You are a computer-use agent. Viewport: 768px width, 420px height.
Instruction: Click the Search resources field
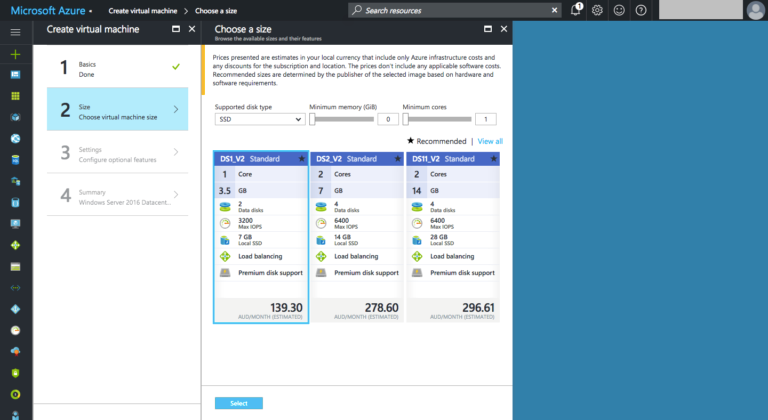click(x=454, y=10)
